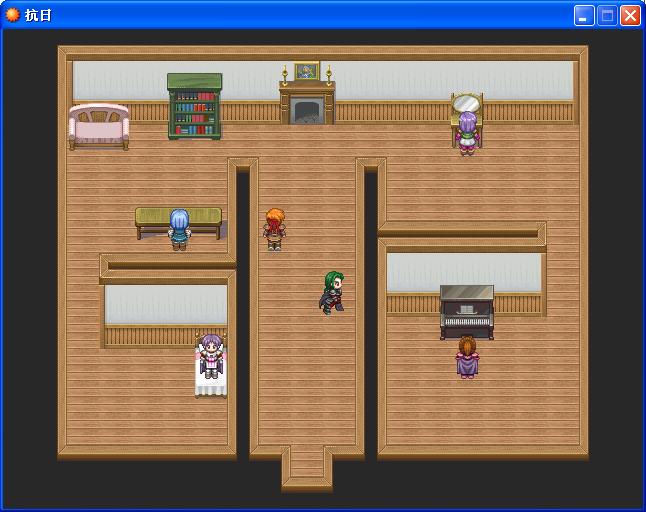This screenshot has width=646, height=512.
Task: Click the window title 抗日
Action: 38,15
